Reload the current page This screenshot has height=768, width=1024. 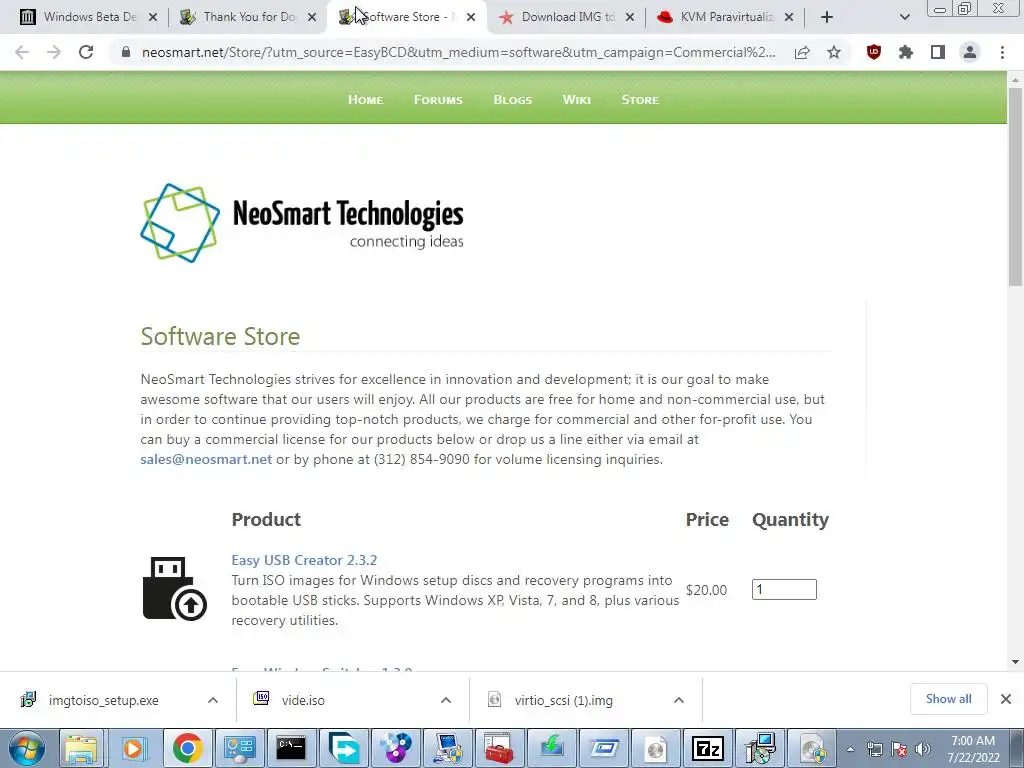coord(86,52)
